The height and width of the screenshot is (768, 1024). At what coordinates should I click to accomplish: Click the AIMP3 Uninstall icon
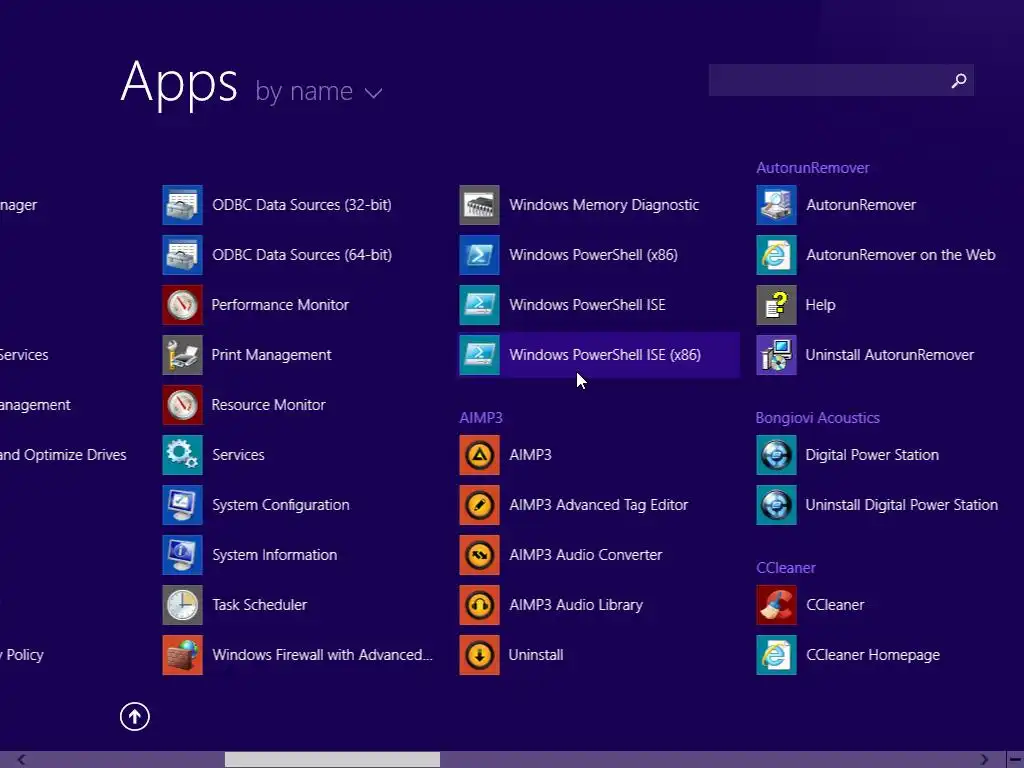tap(479, 655)
